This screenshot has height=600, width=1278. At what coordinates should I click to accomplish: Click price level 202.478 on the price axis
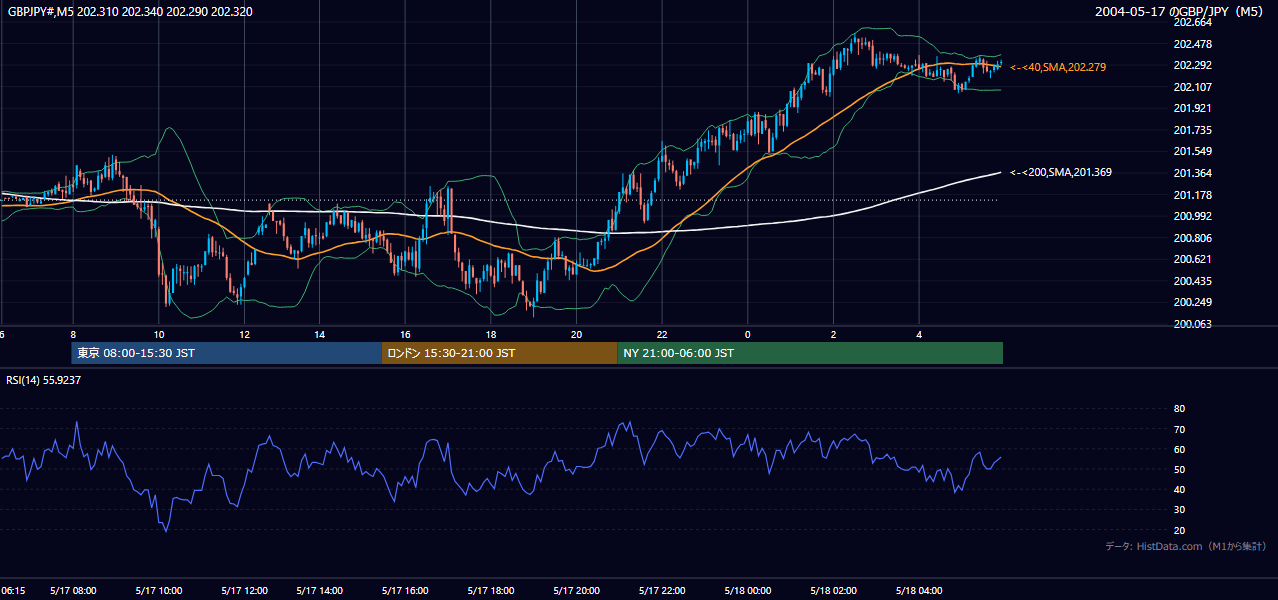coord(1192,44)
